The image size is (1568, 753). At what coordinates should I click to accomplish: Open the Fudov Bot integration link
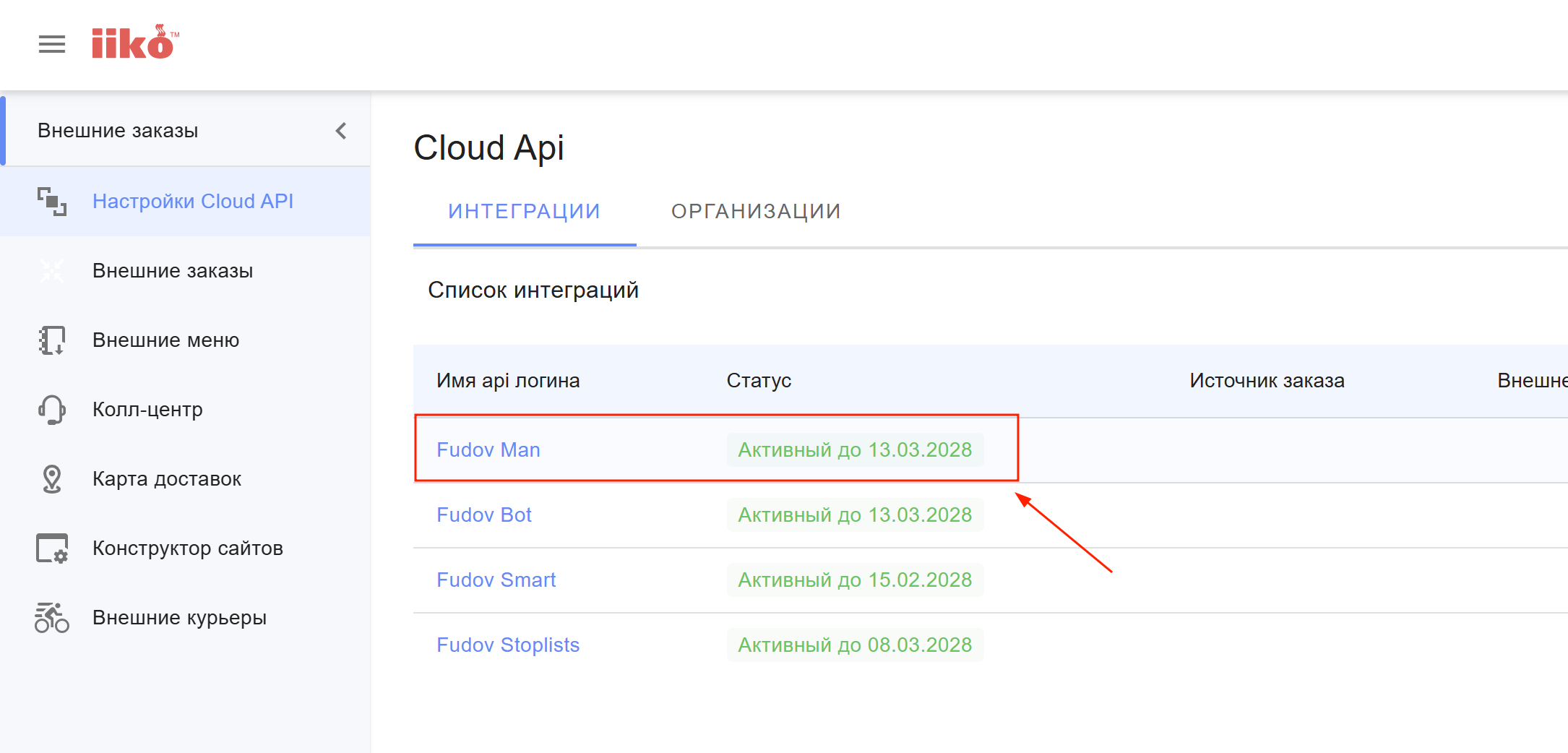point(484,515)
